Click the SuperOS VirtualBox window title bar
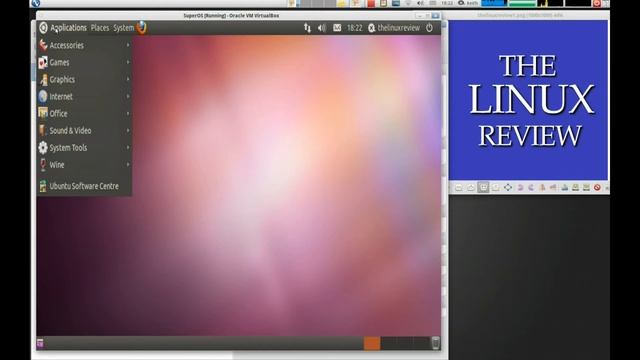This screenshot has height=360, width=640. click(231, 16)
